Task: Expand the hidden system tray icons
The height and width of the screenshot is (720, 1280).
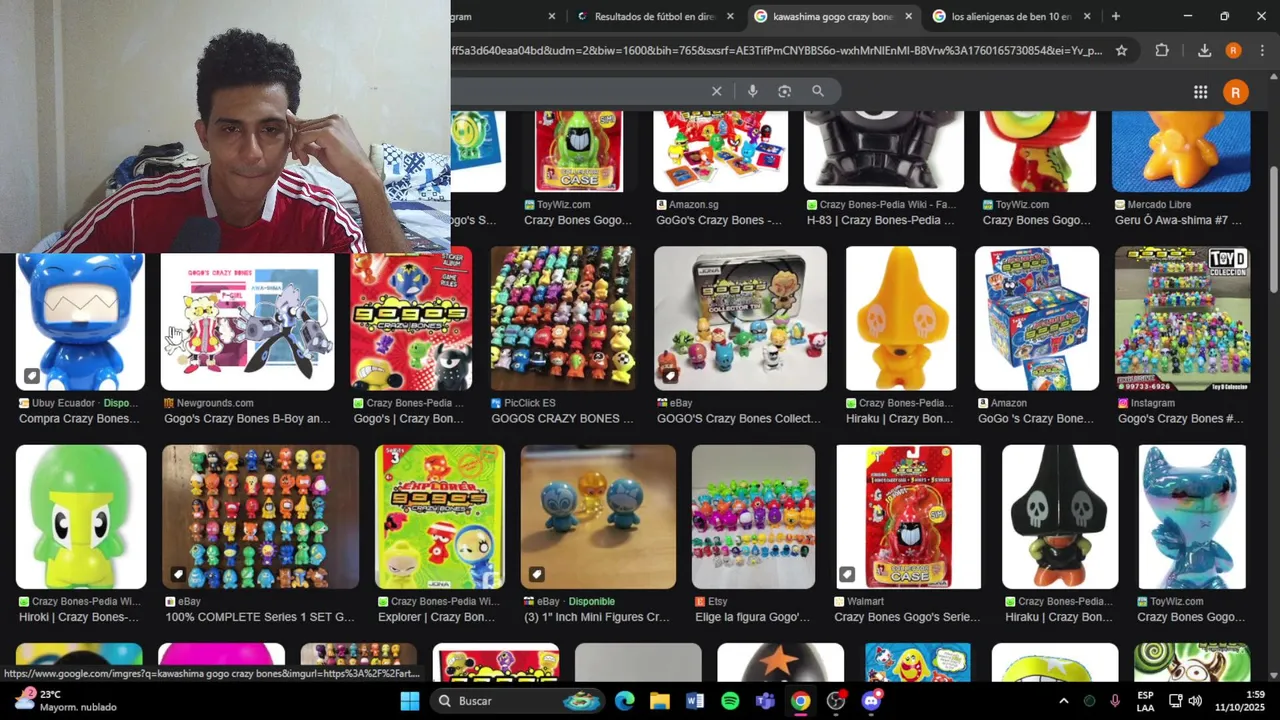Action: (1063, 701)
